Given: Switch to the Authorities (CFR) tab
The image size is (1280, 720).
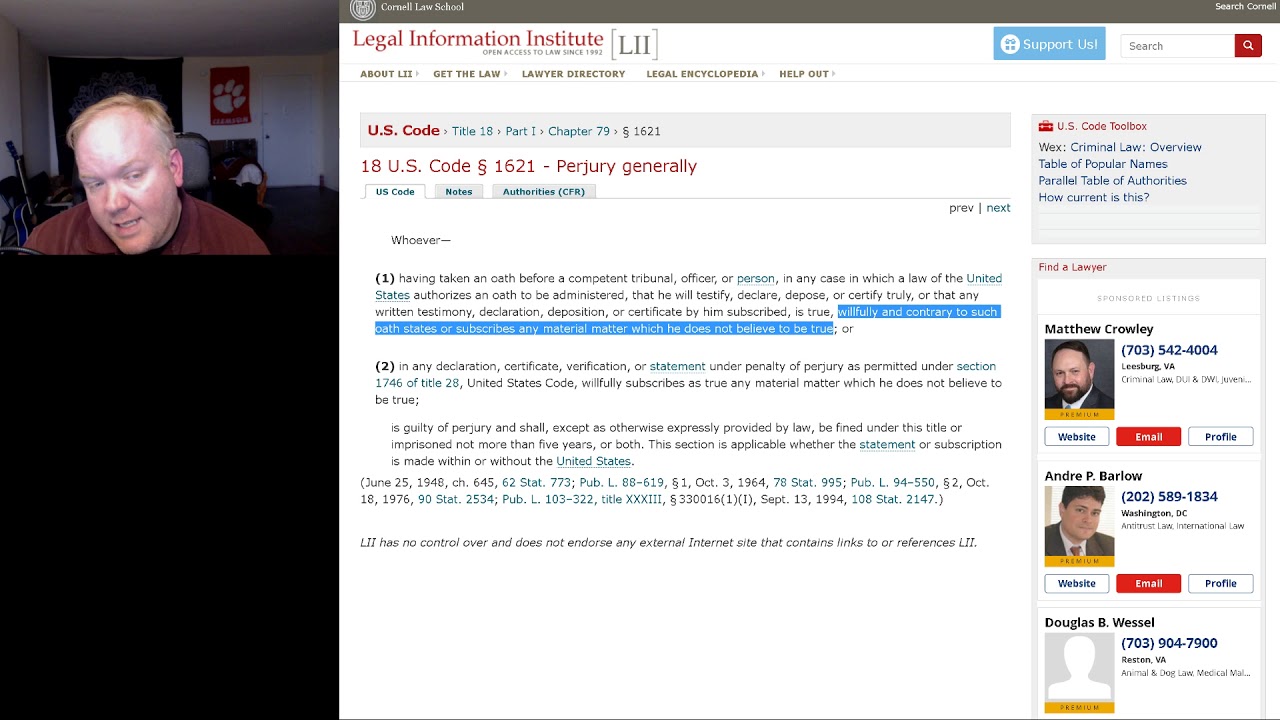Looking at the screenshot, I should 544,191.
